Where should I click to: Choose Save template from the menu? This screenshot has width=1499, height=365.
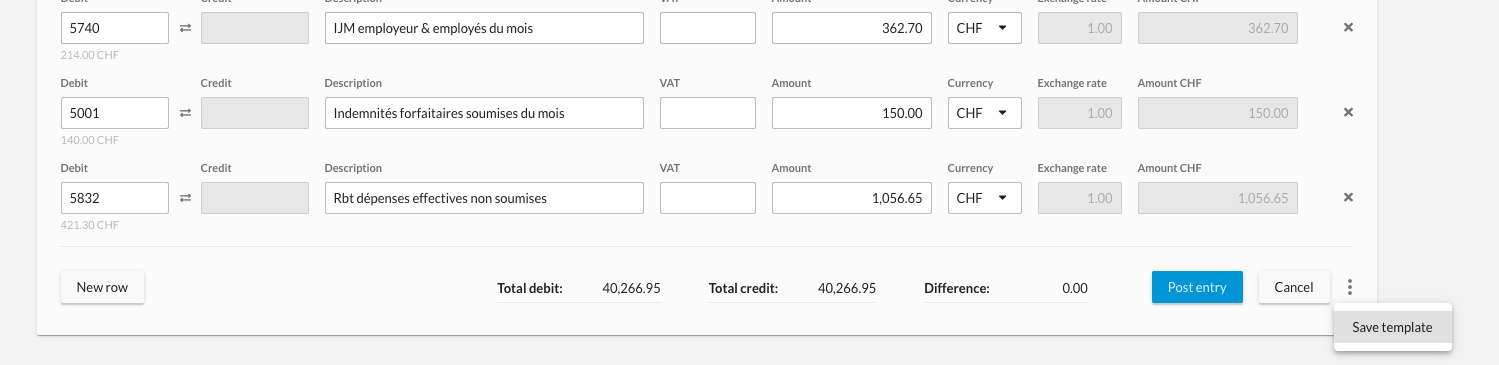point(1392,327)
